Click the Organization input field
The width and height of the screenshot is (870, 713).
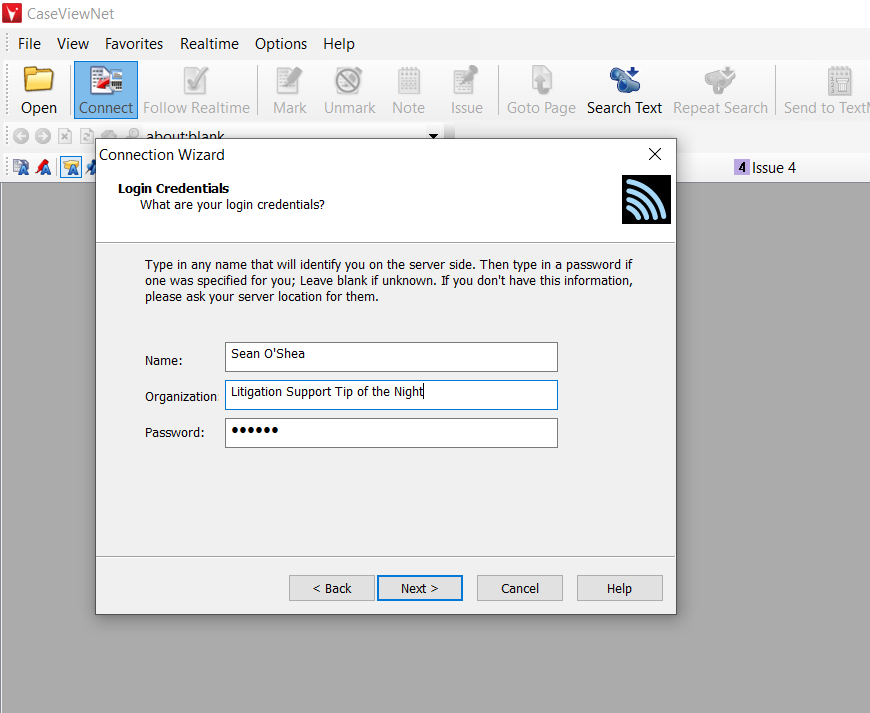coord(391,395)
